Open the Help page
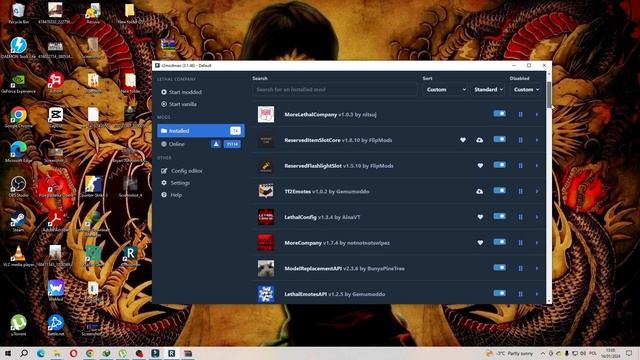Viewport: 640px width, 360px height. [x=171, y=195]
